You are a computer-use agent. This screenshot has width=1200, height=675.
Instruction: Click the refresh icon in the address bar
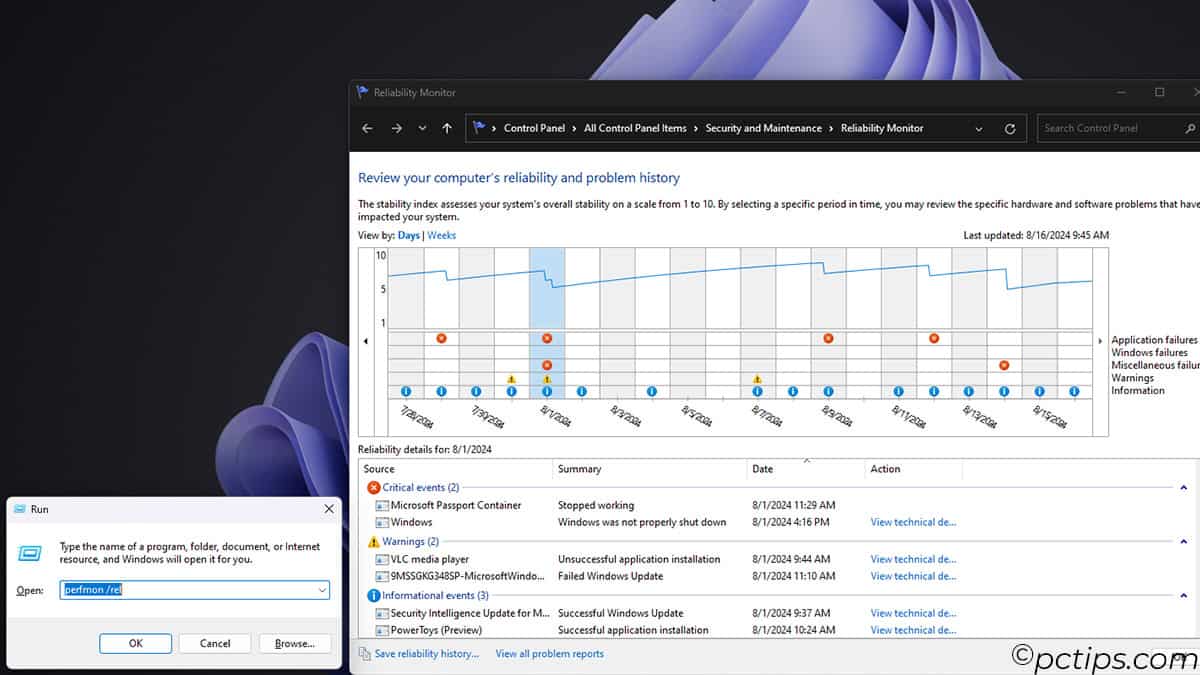pyautogui.click(x=1009, y=128)
